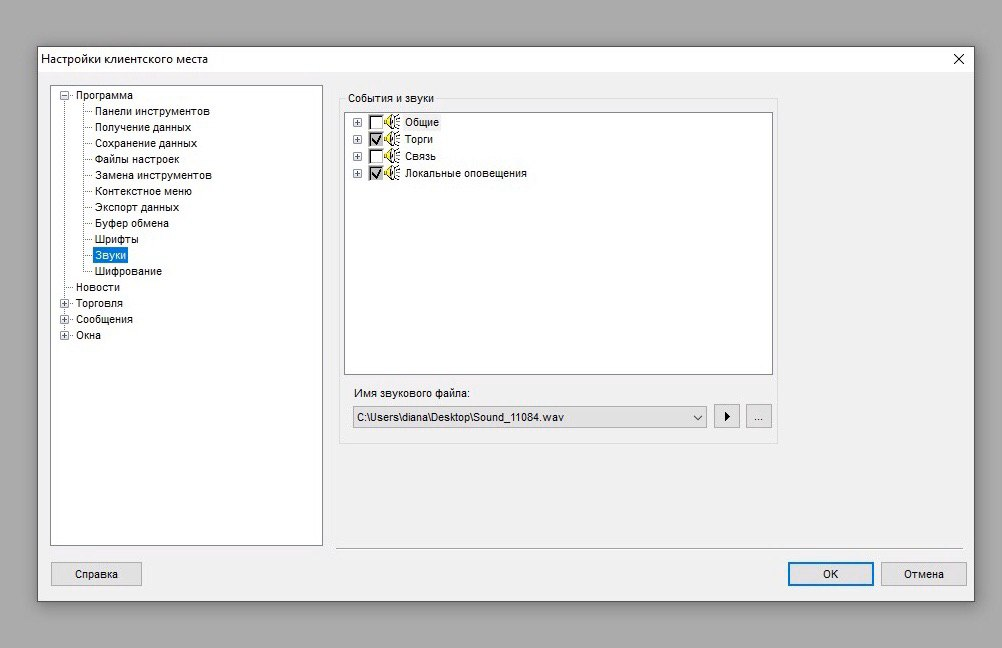Select Буфер обмена in settings tree
The height and width of the screenshot is (648, 1002).
coord(132,223)
